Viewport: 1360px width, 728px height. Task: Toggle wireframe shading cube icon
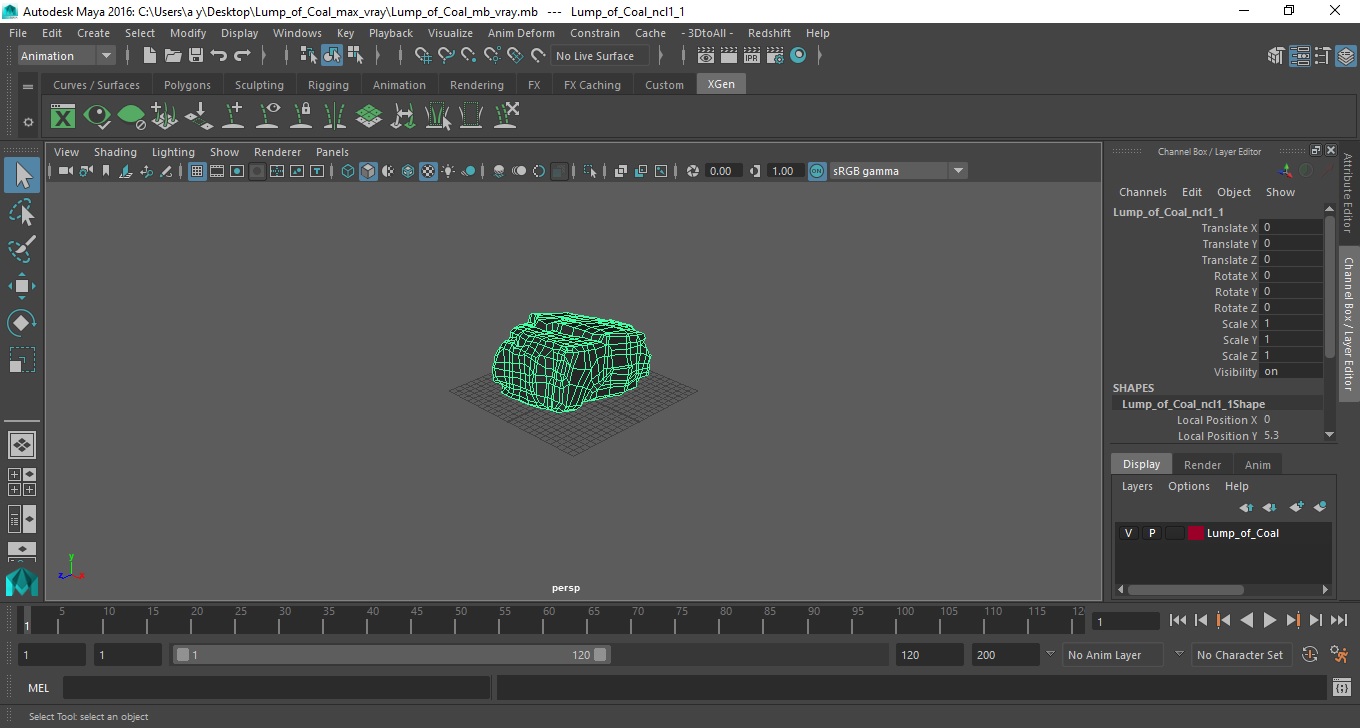(348, 171)
